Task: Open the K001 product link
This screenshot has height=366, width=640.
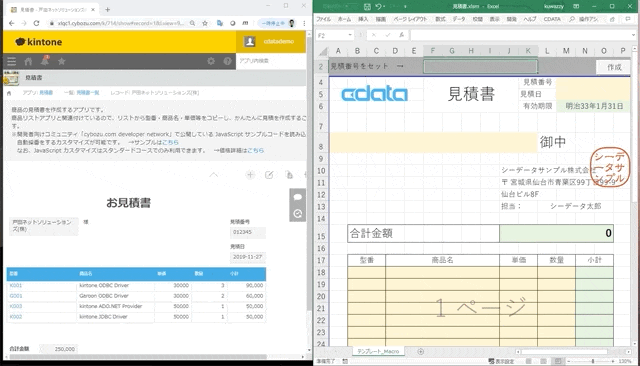Action: (16, 286)
